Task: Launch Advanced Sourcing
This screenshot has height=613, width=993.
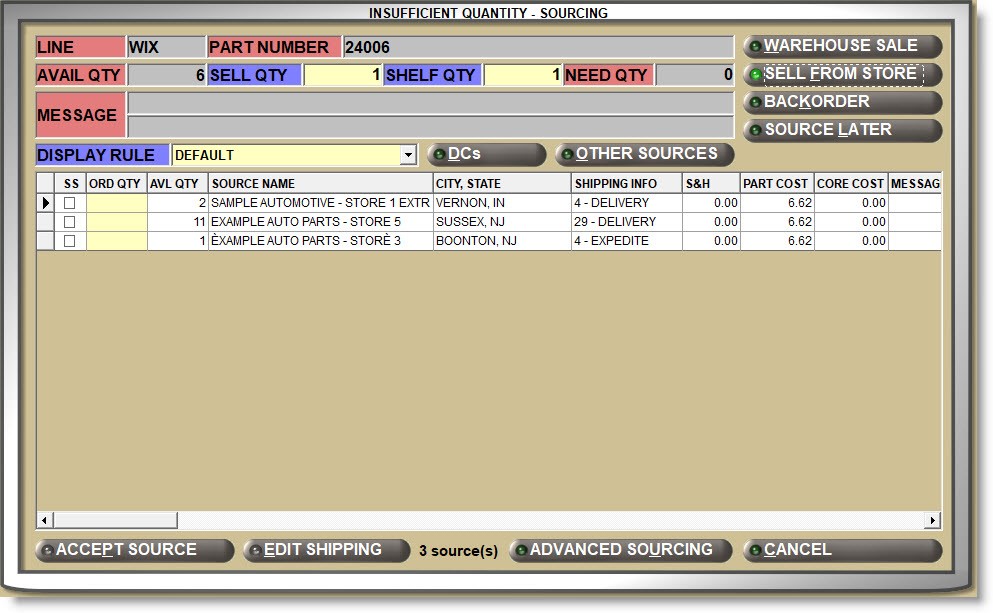Action: coord(620,550)
